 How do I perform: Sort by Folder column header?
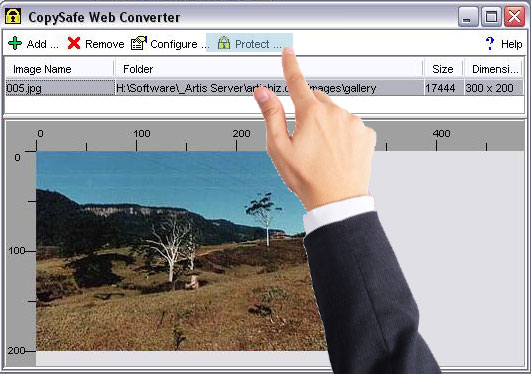point(269,69)
